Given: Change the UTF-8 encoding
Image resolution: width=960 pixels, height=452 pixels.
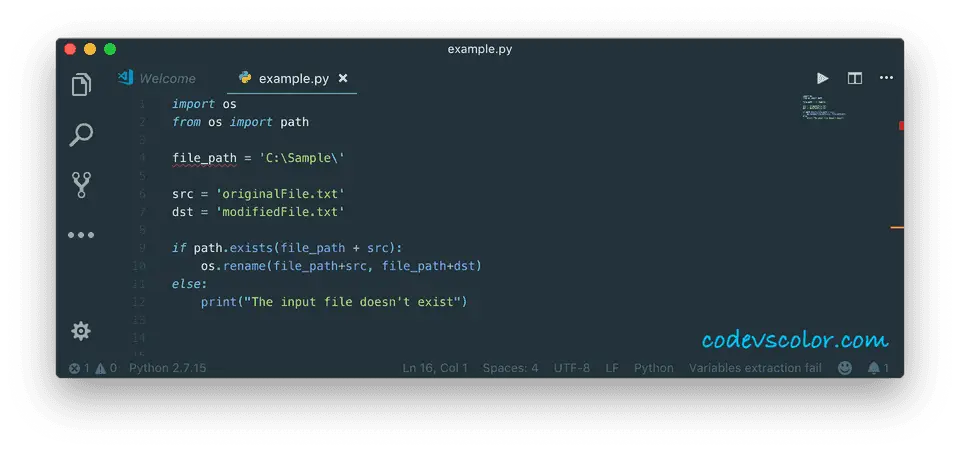Looking at the screenshot, I should [x=572, y=368].
